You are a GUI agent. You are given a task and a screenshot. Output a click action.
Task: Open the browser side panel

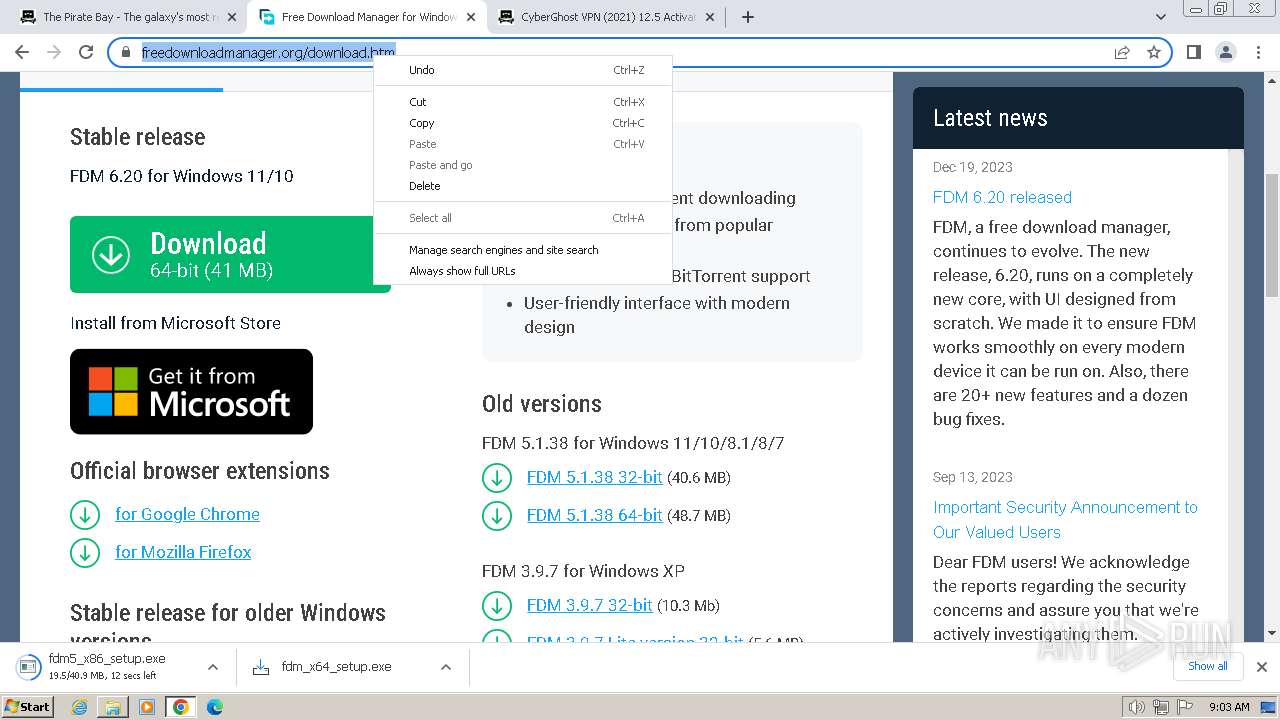1193,52
